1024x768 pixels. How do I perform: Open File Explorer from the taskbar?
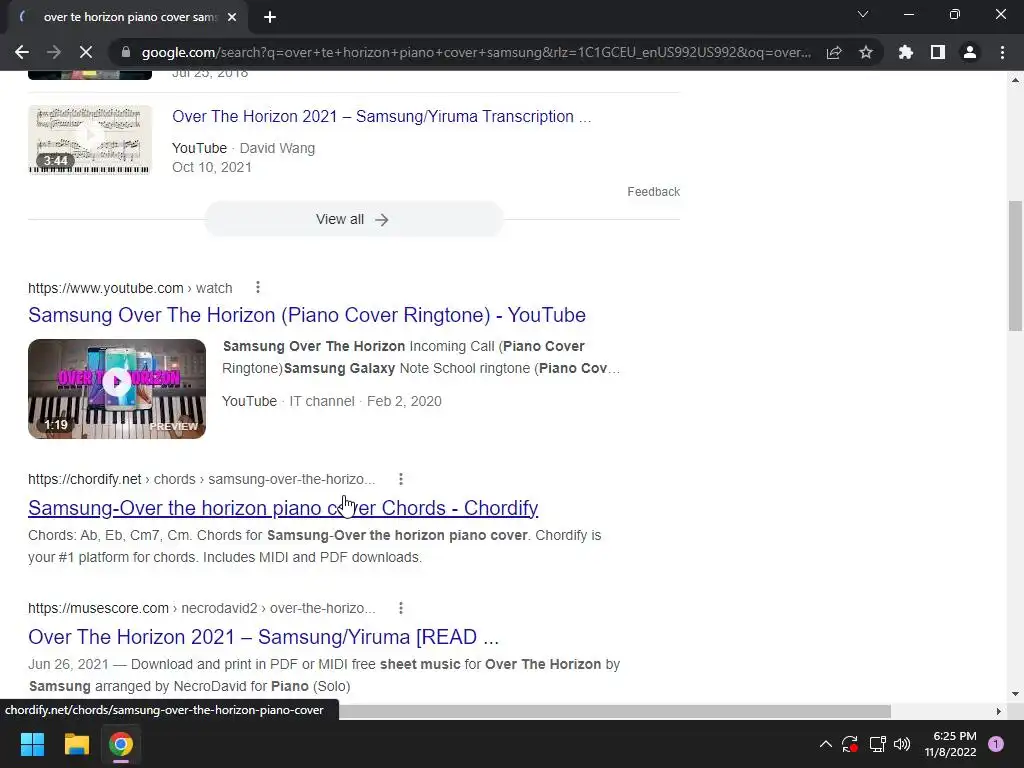[76, 744]
